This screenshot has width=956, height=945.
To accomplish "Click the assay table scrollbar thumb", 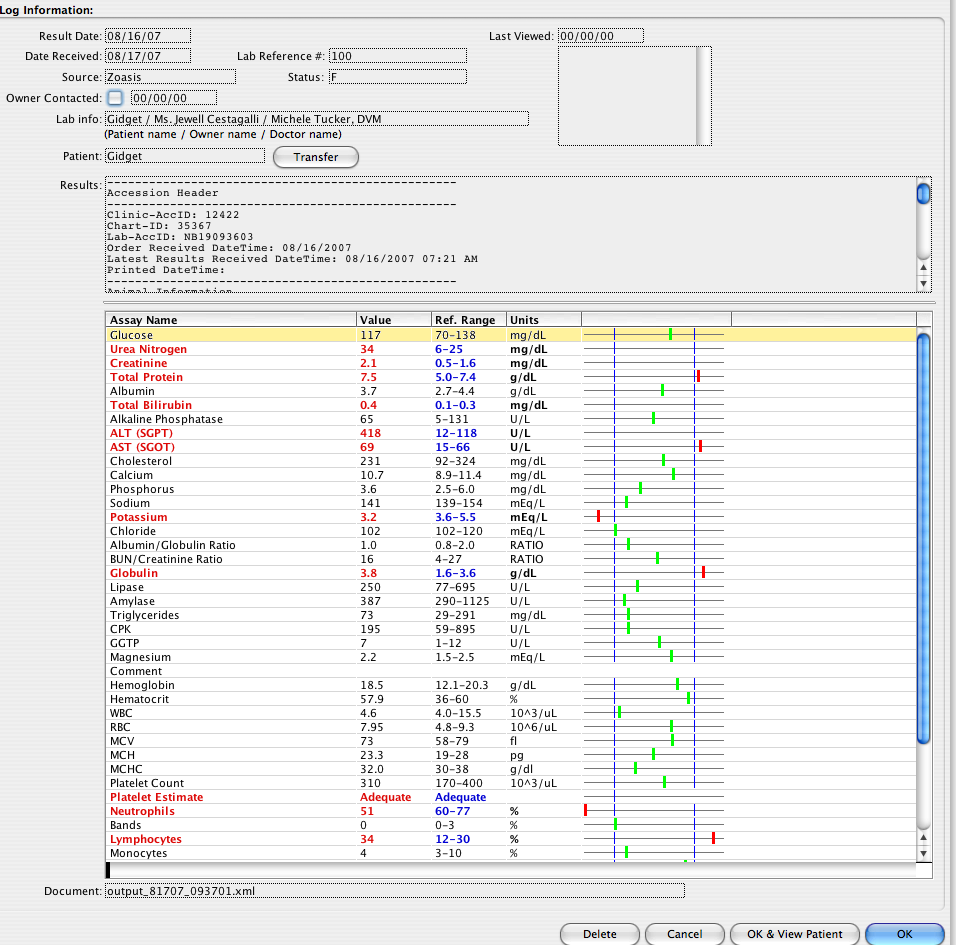I will coord(924,538).
